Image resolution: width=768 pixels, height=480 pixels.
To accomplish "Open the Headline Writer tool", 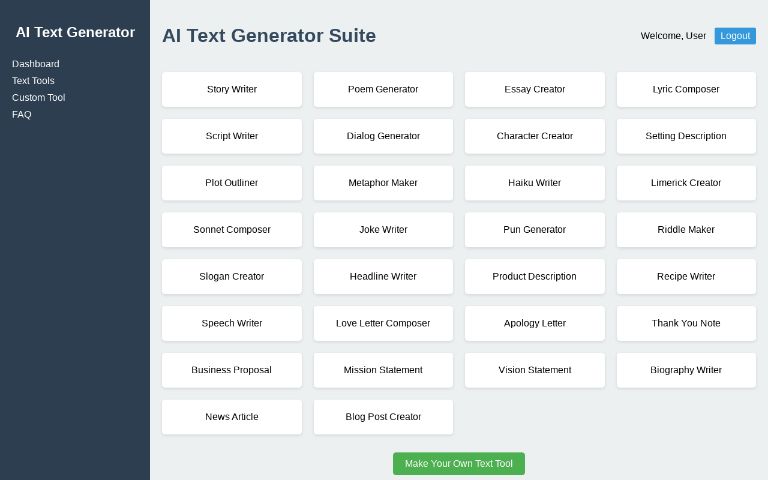I will pos(383,277).
